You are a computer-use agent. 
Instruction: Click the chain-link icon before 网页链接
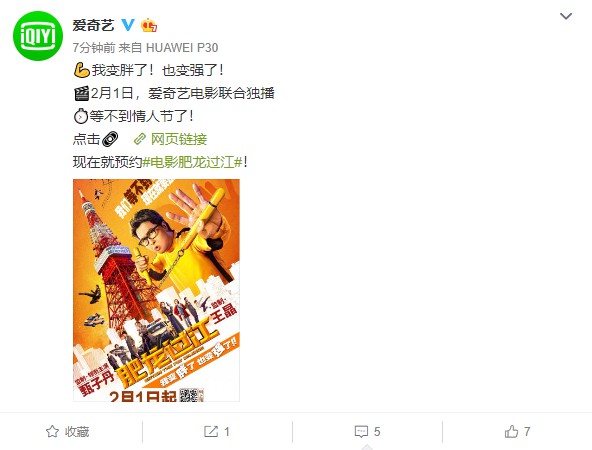pos(140,139)
